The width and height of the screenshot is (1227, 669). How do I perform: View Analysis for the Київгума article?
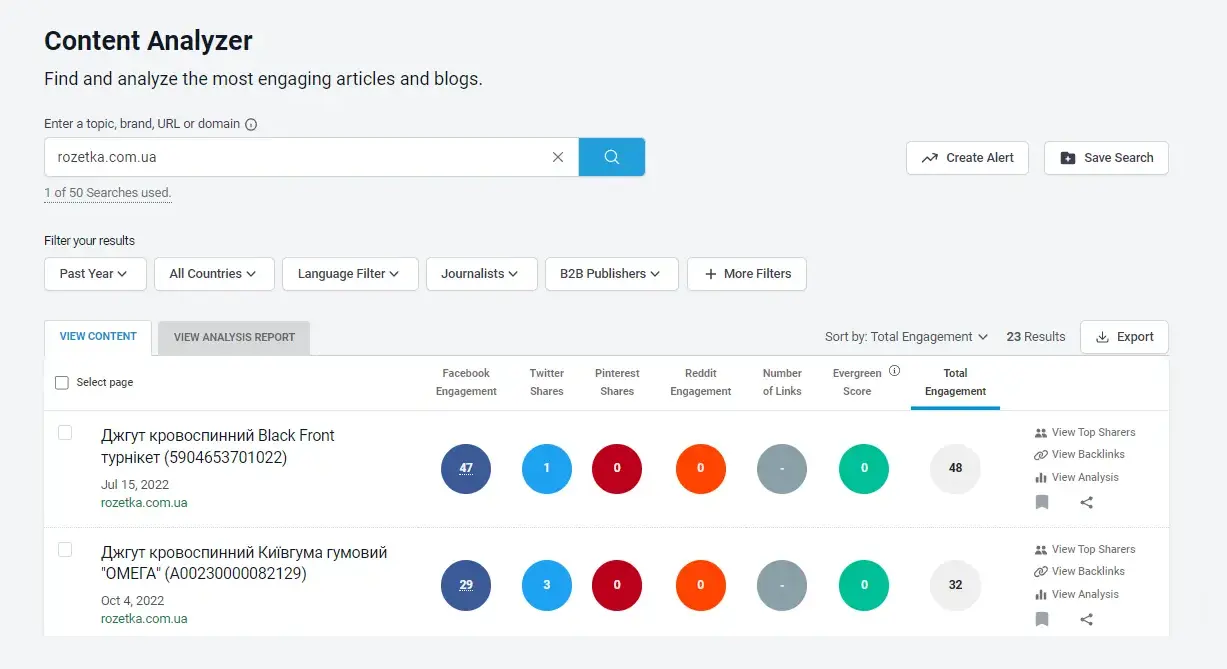(1076, 595)
